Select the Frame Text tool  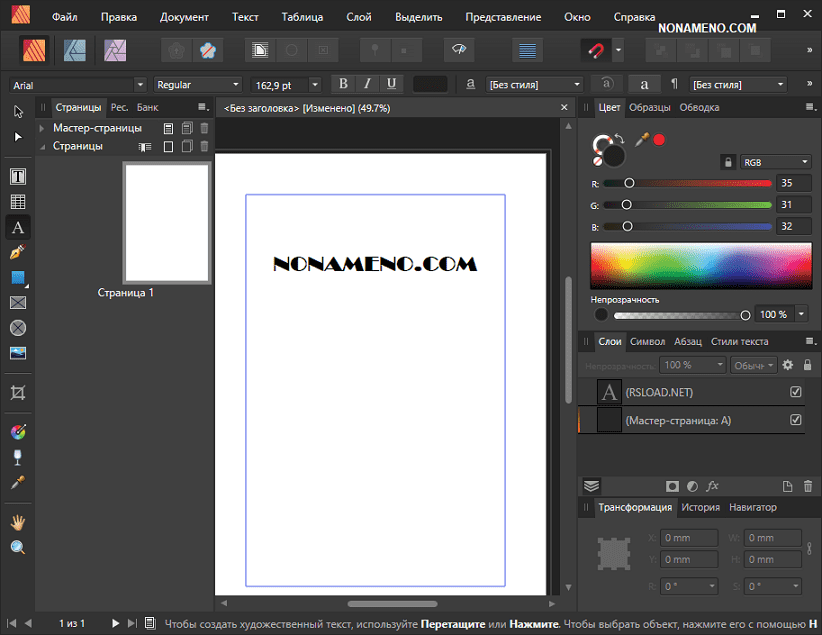pyautogui.click(x=18, y=176)
